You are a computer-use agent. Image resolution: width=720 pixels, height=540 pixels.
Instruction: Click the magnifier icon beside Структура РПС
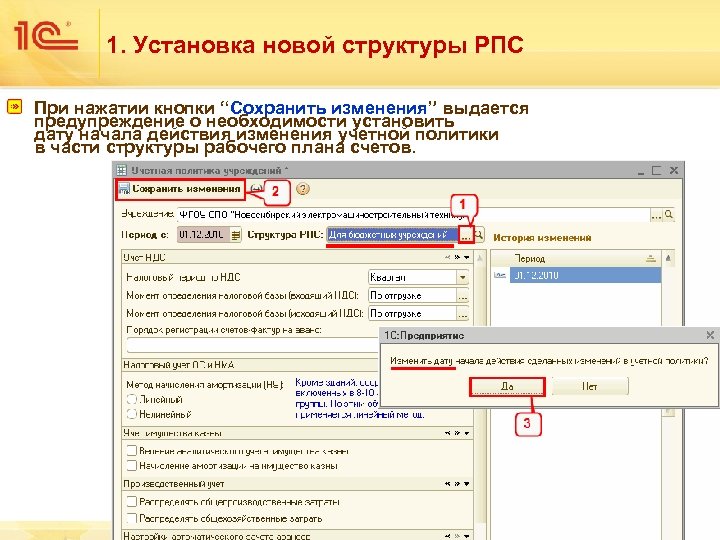pos(478,235)
